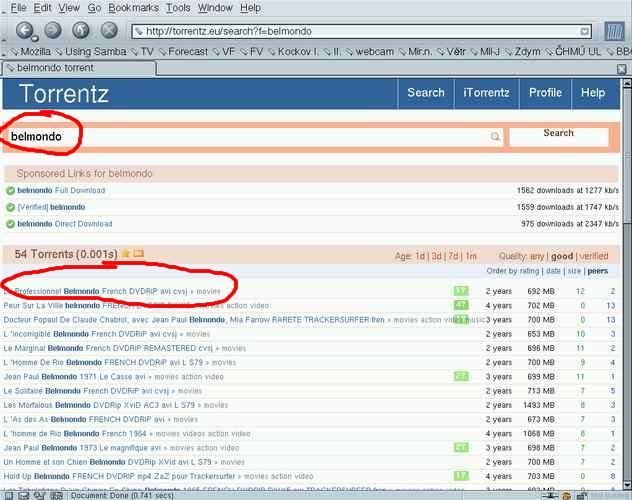Open belmondo Direct Download sponsored link
The height and width of the screenshot is (500, 632).
pos(64,224)
